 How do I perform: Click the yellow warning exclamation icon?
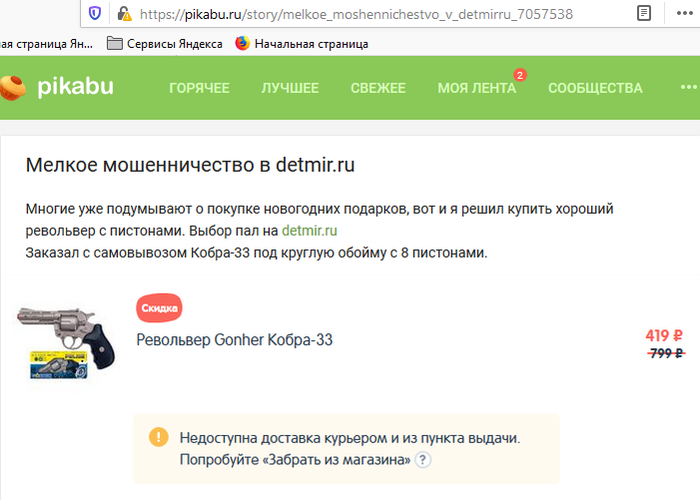coord(158,438)
